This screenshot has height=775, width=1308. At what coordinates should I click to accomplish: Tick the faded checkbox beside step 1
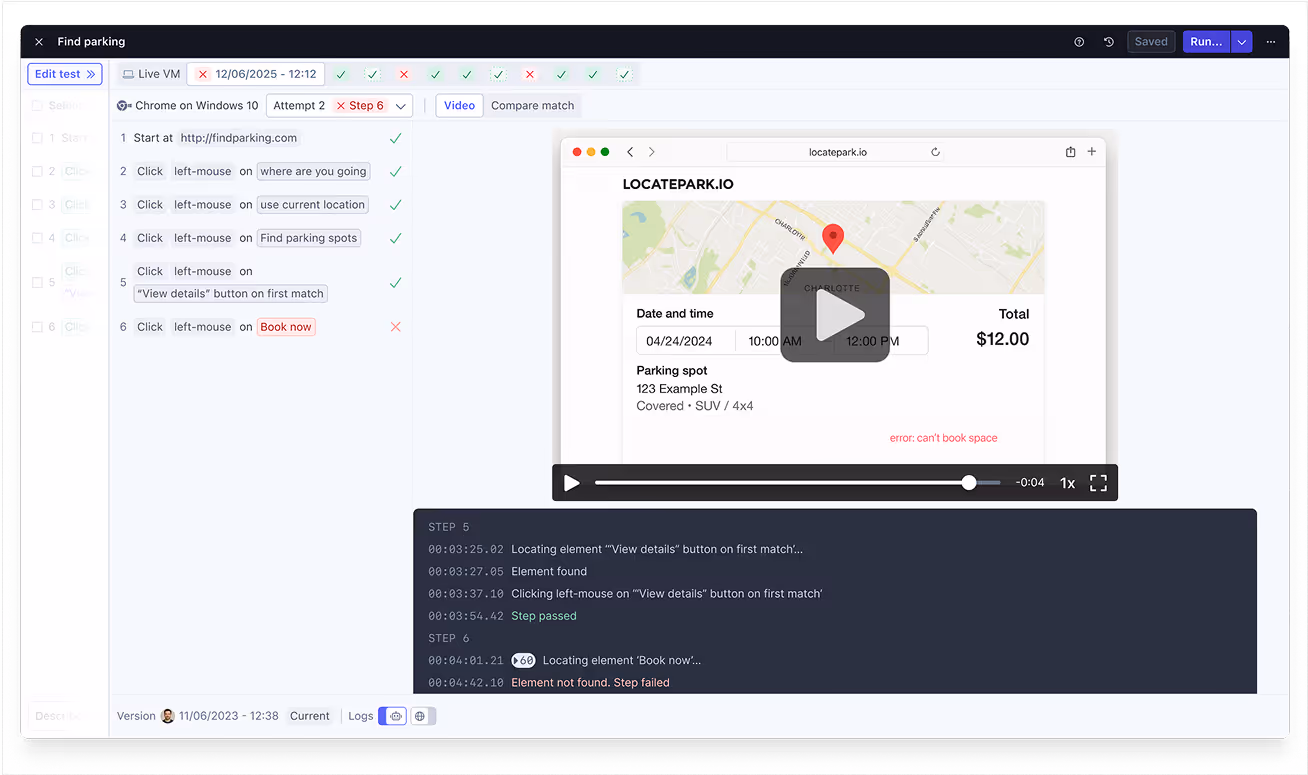click(37, 138)
